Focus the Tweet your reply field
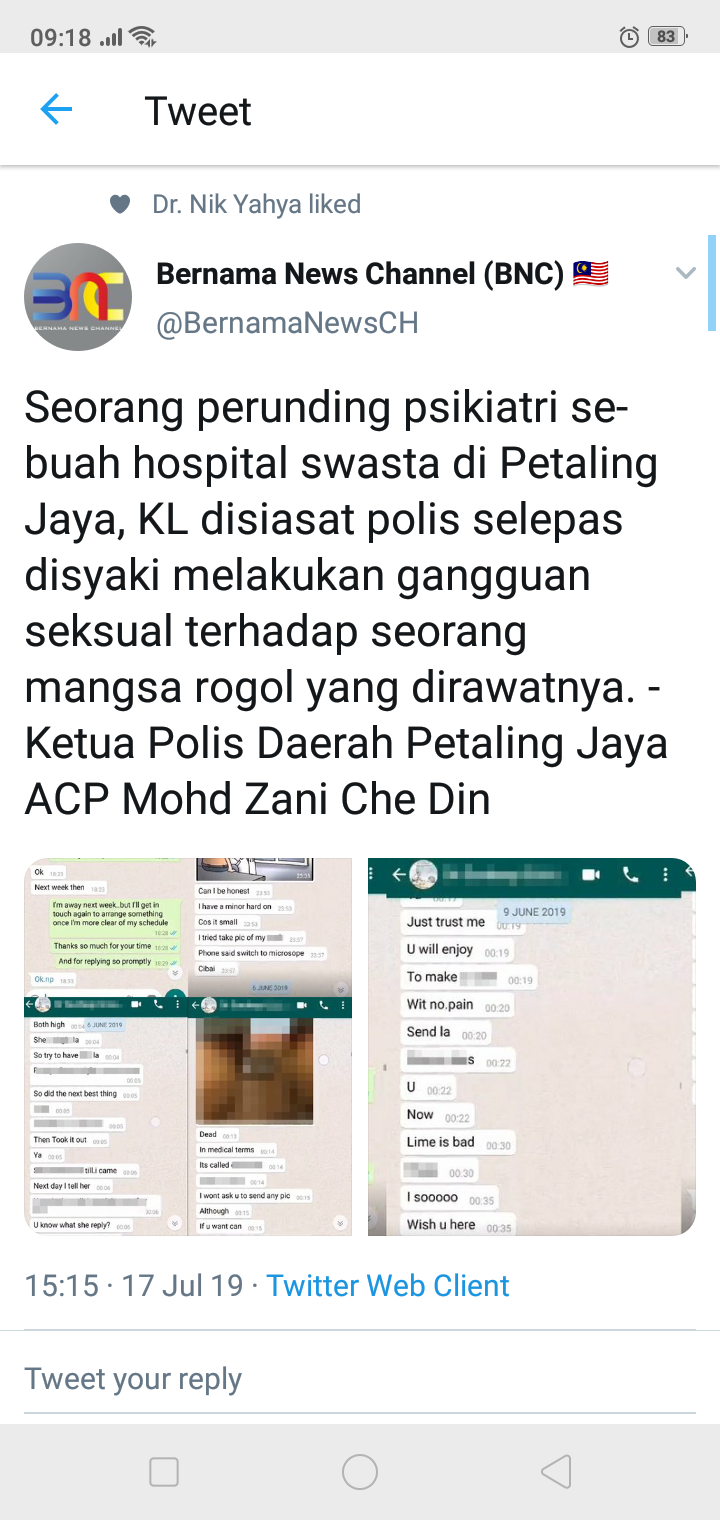 pos(360,1379)
